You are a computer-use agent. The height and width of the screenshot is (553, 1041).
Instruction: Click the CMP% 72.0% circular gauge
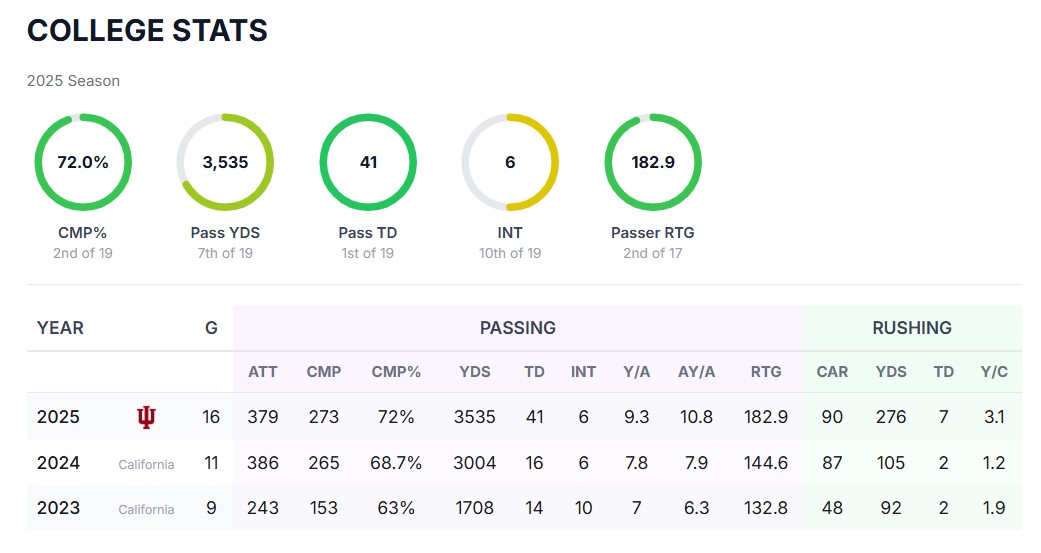[83, 162]
